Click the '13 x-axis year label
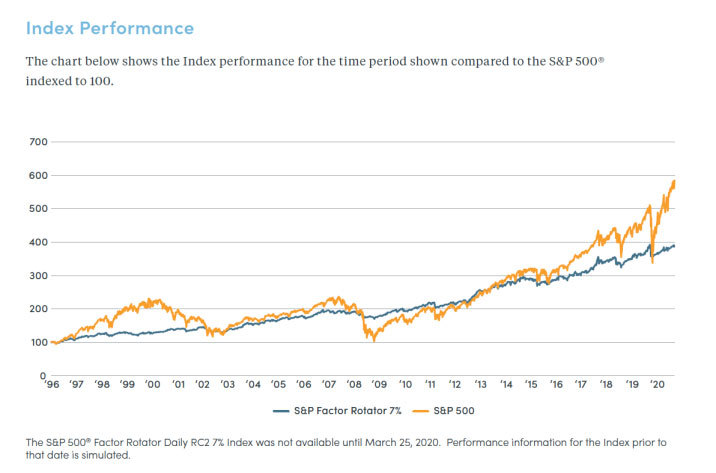Viewport: 716px width, 473px height. [481, 384]
